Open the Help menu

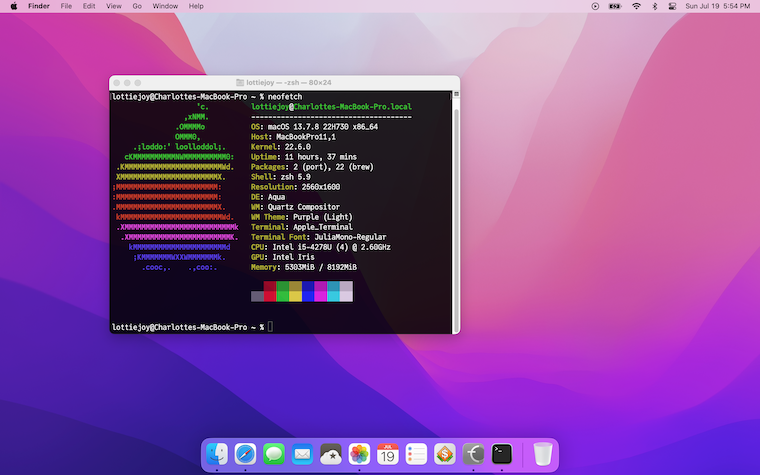196,6
